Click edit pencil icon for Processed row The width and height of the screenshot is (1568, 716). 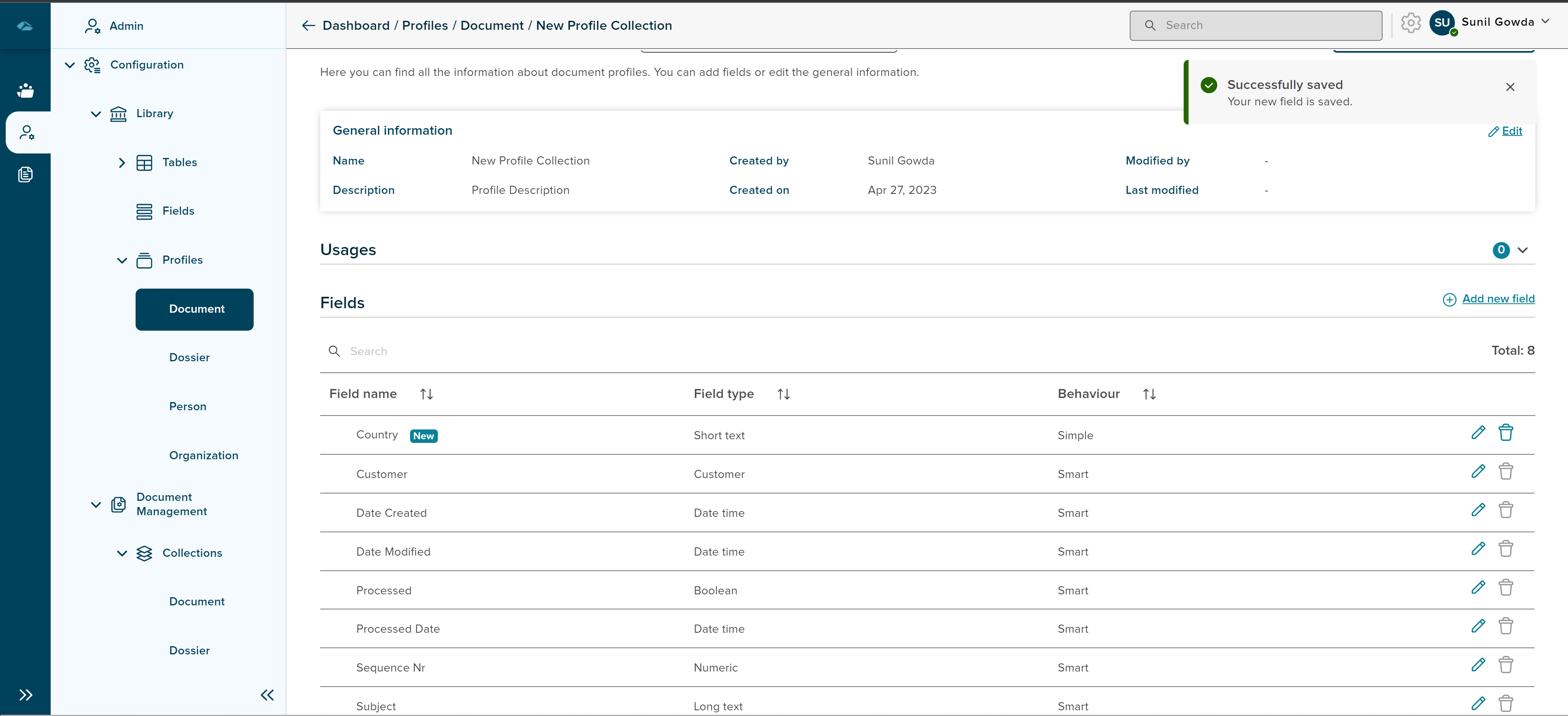click(x=1478, y=588)
